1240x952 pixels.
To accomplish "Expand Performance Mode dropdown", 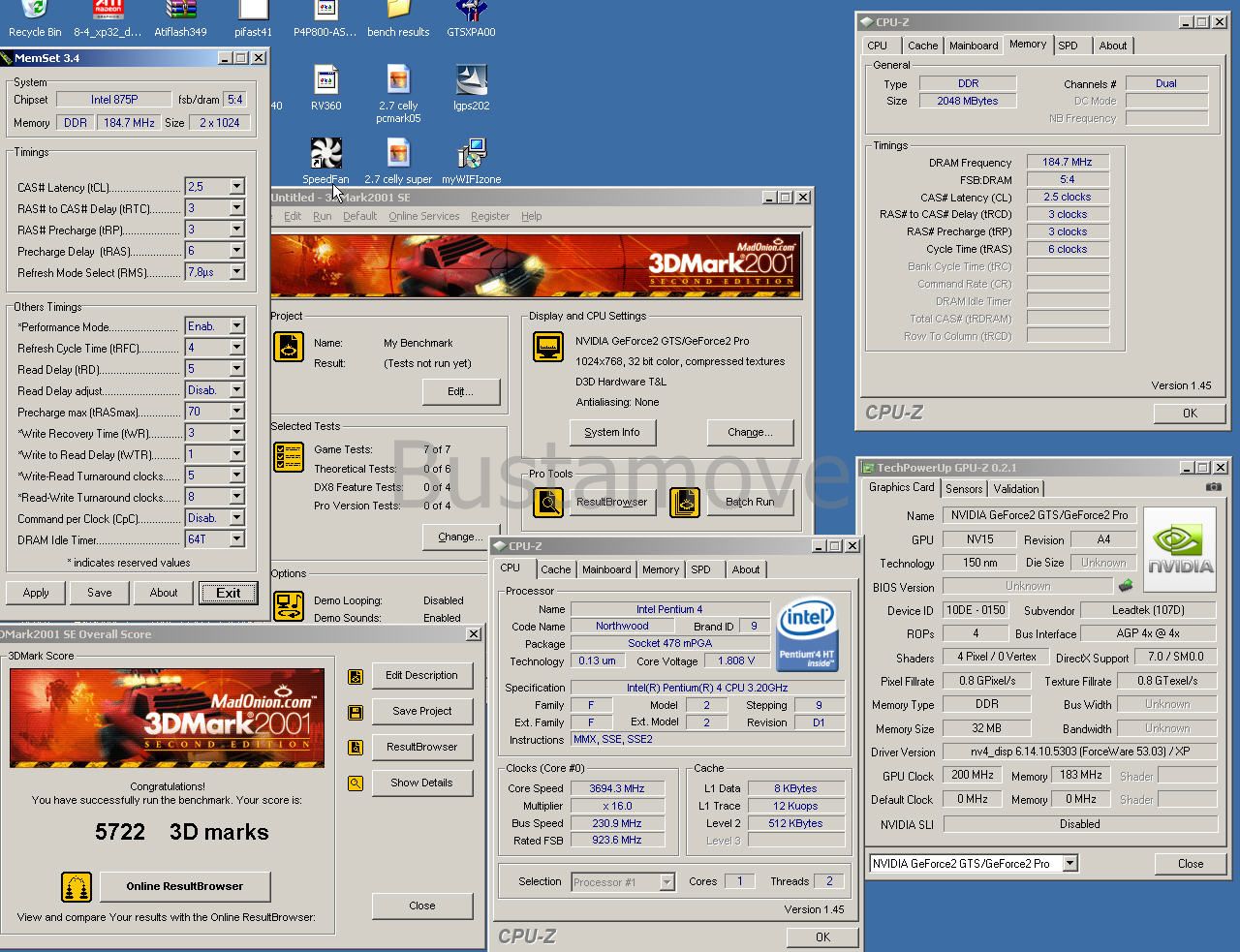I will [236, 326].
